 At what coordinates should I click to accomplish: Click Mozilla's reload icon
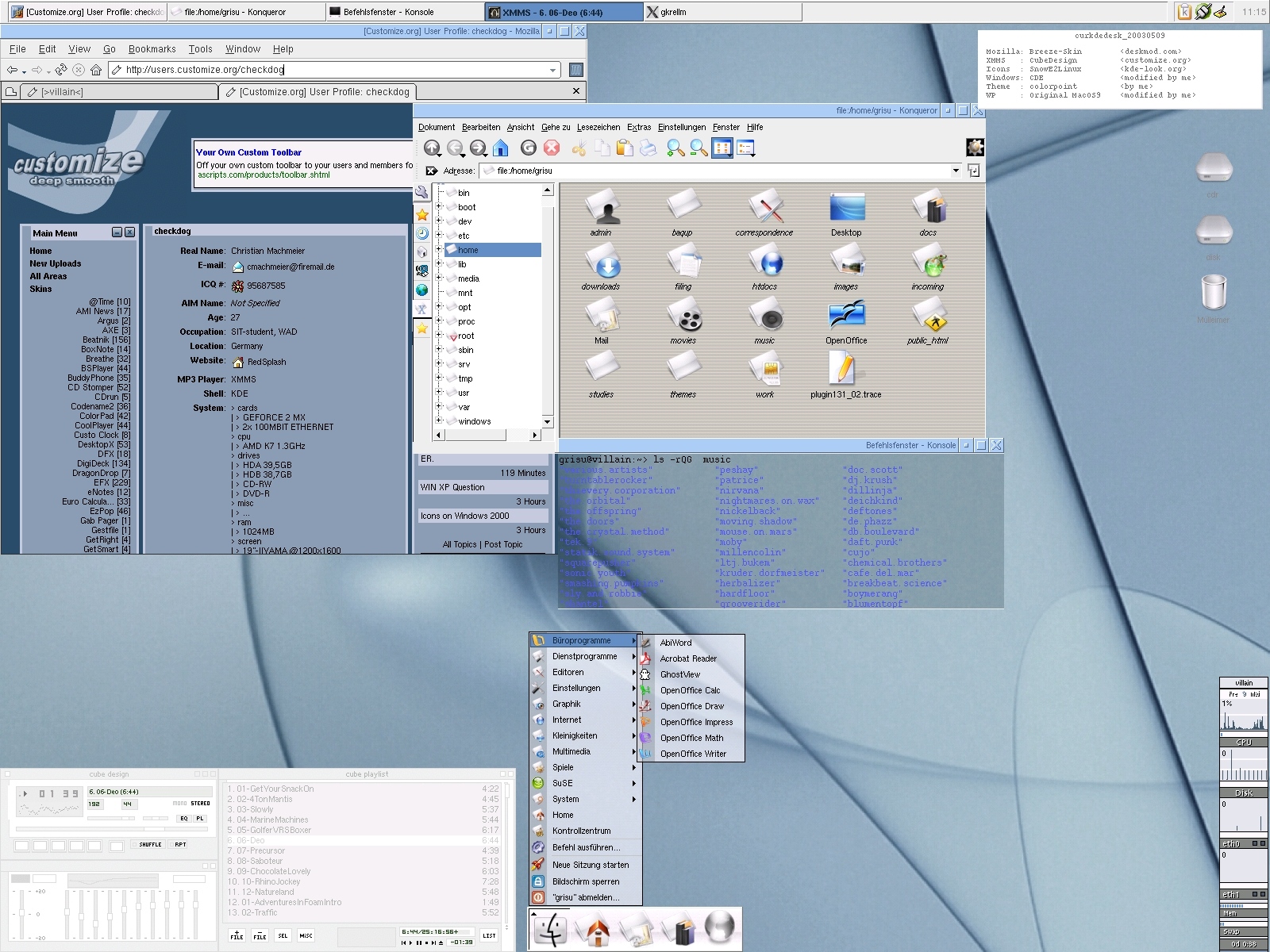[61, 70]
